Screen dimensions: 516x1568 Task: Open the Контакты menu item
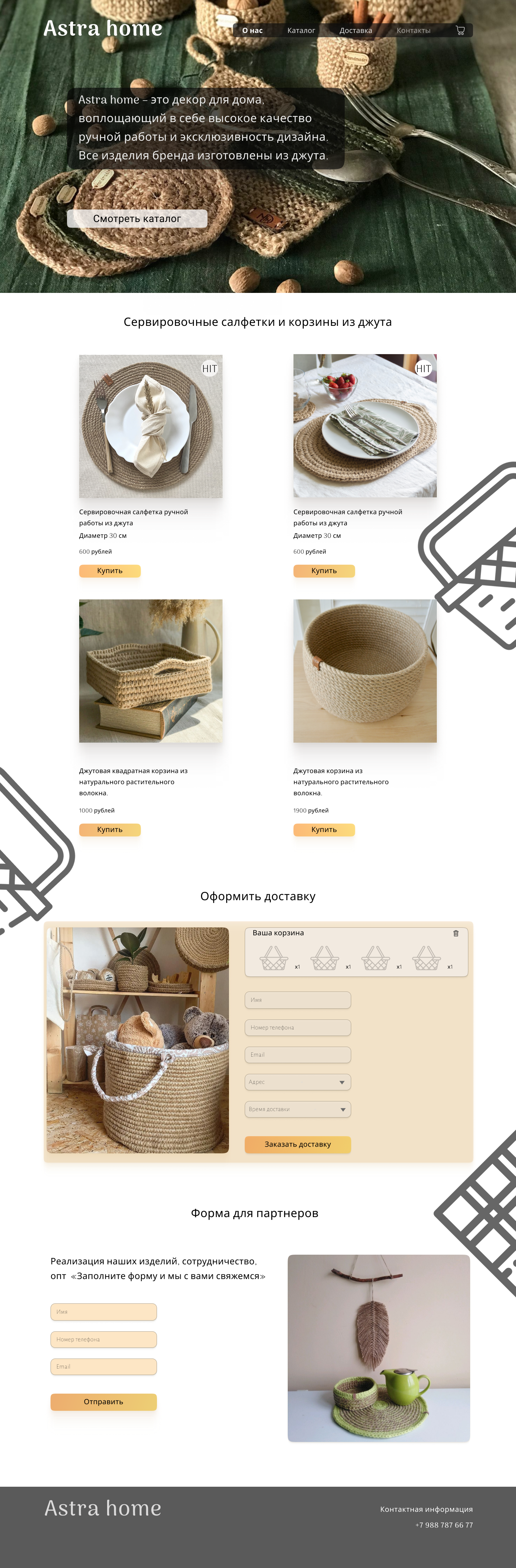[413, 30]
